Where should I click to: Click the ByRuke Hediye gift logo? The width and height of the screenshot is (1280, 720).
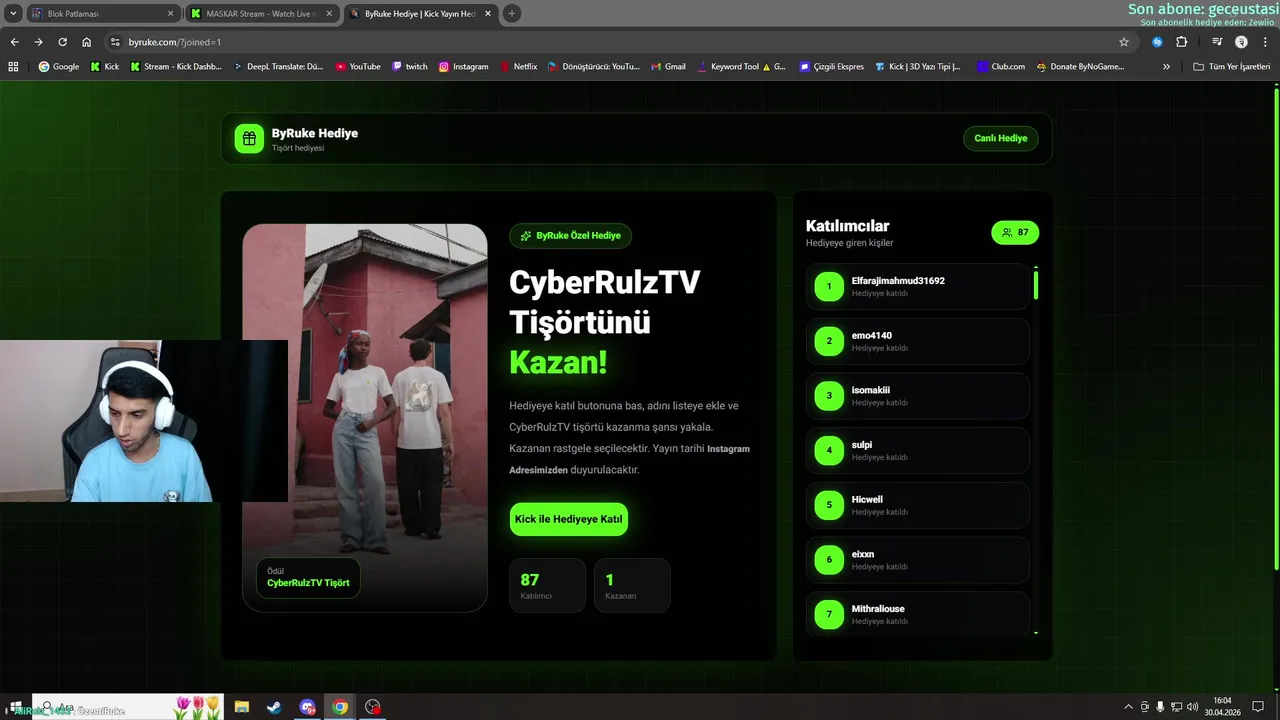tap(249, 139)
